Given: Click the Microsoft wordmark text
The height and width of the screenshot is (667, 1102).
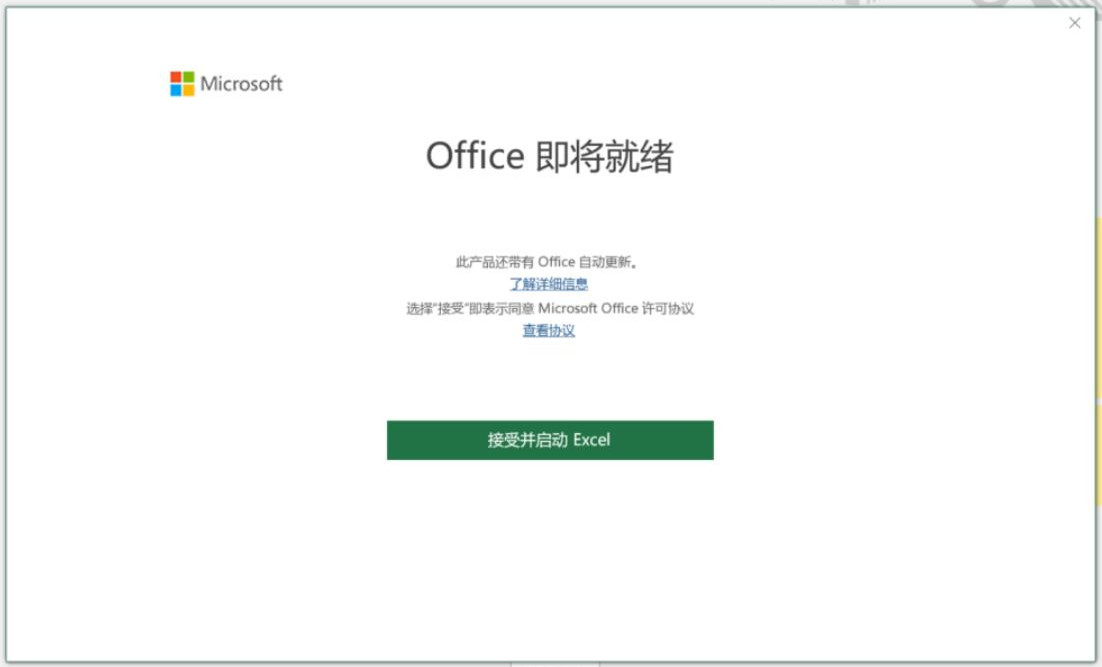Looking at the screenshot, I should [x=241, y=84].
